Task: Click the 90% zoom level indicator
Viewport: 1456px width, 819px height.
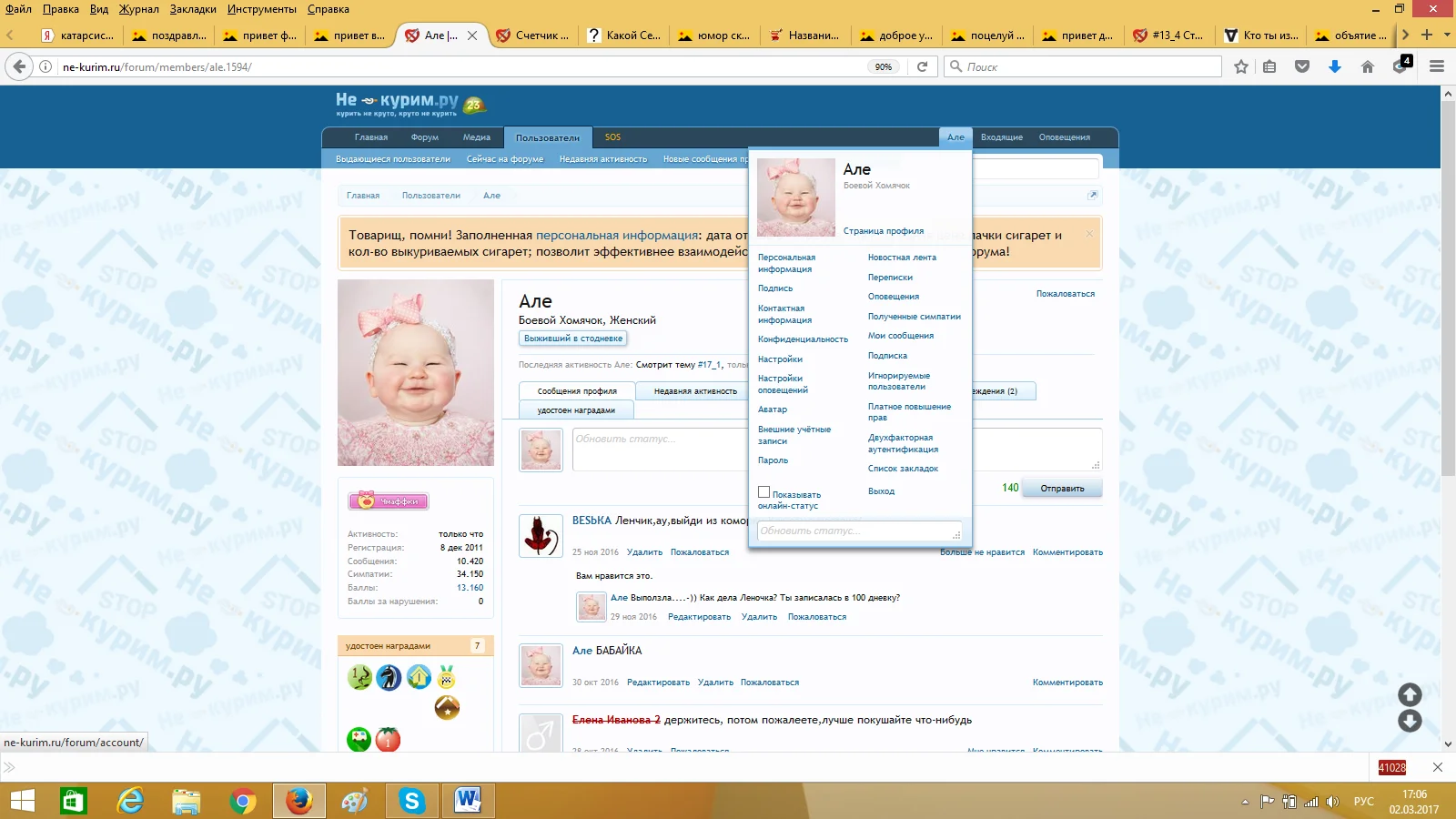Action: pos(883,66)
